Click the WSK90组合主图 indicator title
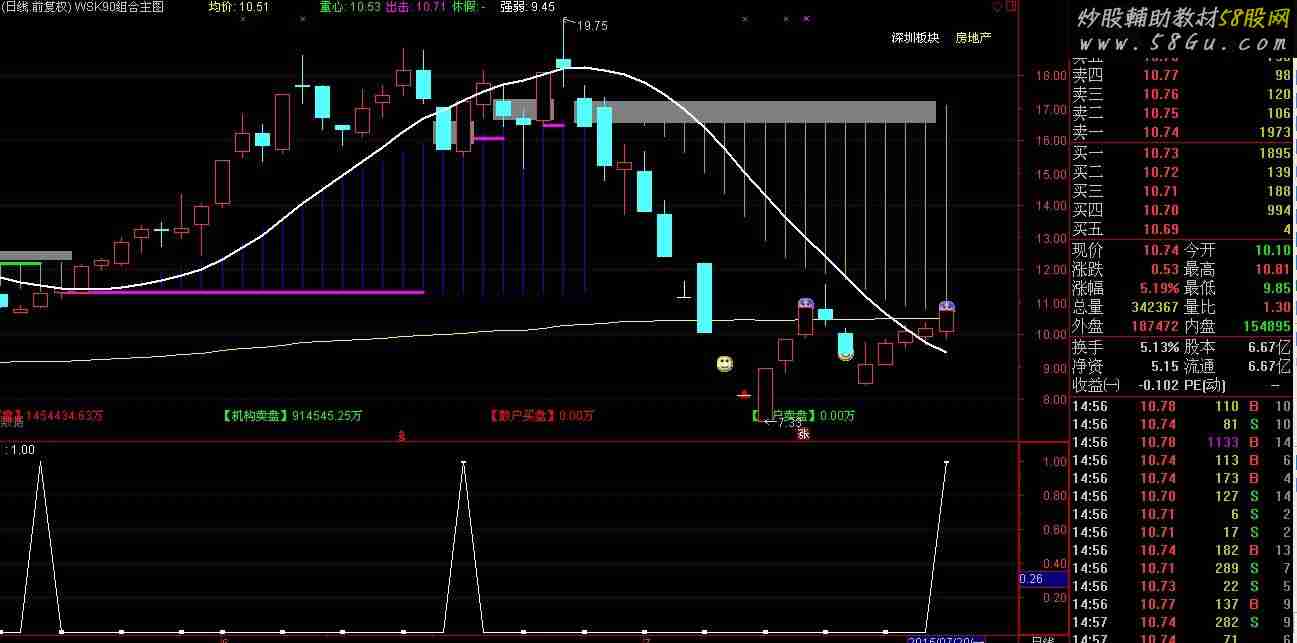This screenshot has width=1297, height=643. tap(119, 7)
